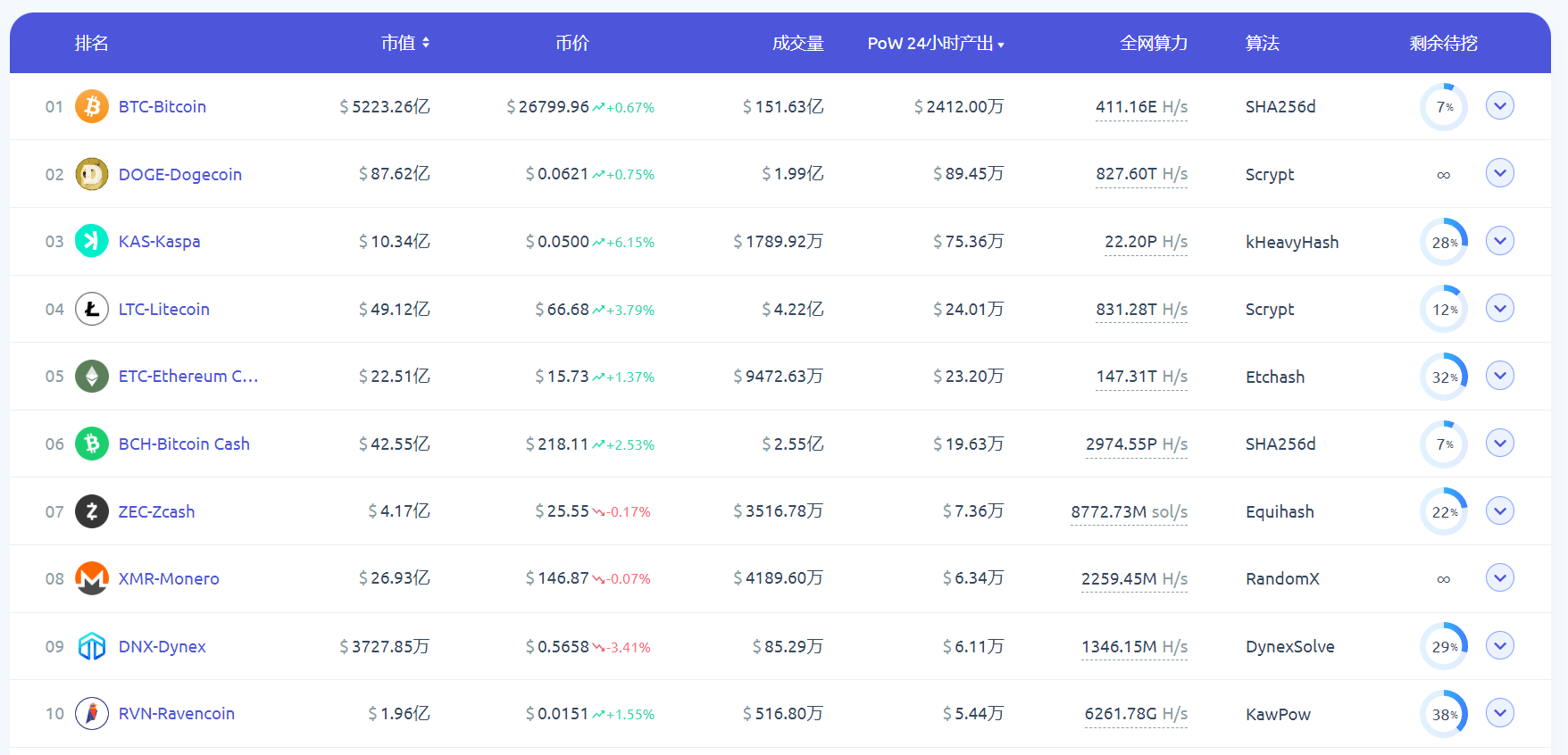Viewport: 1568px width, 755px height.
Task: Click the Ethereum Classic logo icon
Action: (x=92, y=377)
